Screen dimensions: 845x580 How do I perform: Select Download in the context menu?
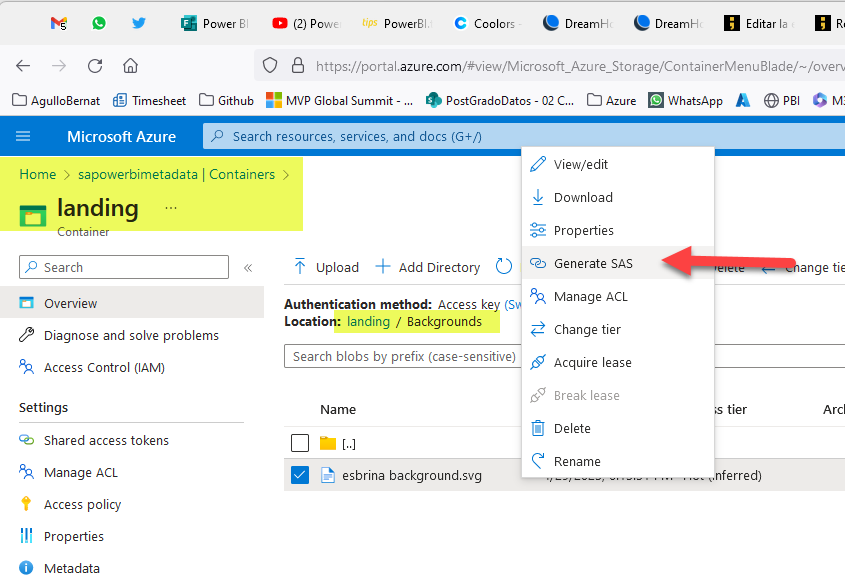point(583,197)
